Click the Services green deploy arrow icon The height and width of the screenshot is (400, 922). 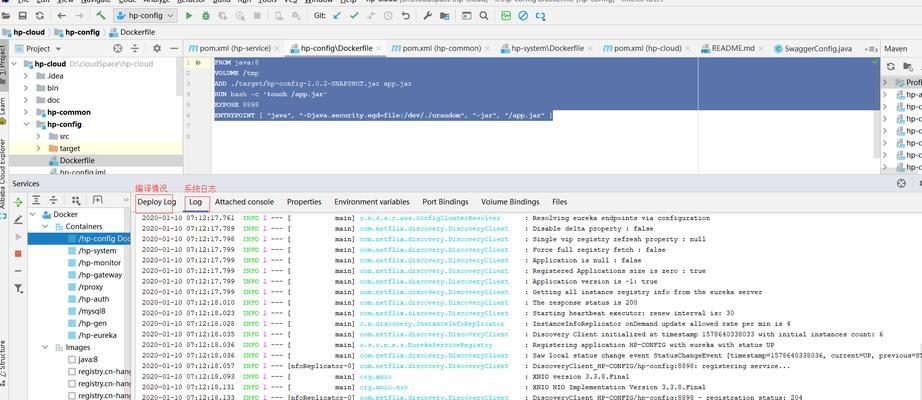[18, 202]
